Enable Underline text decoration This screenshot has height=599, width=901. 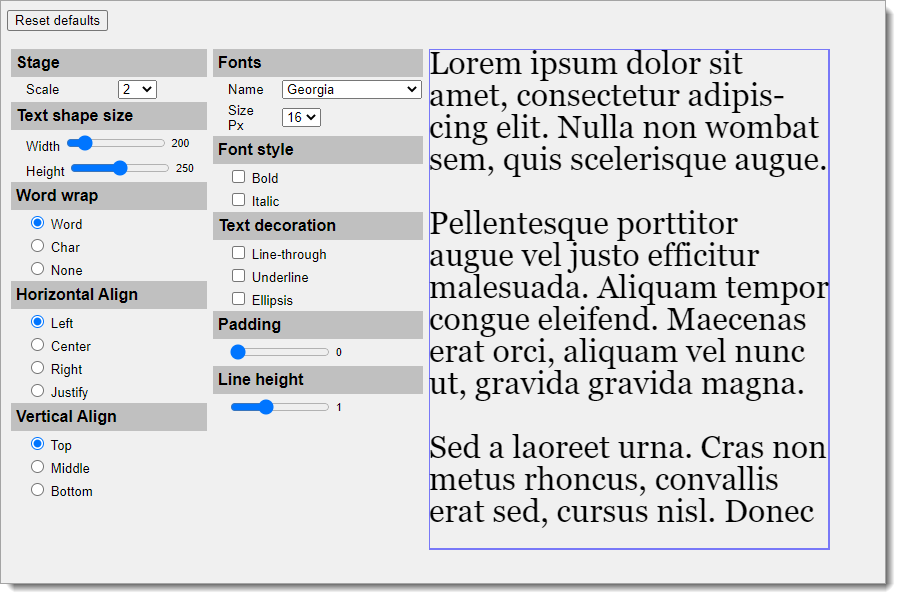[x=238, y=276]
